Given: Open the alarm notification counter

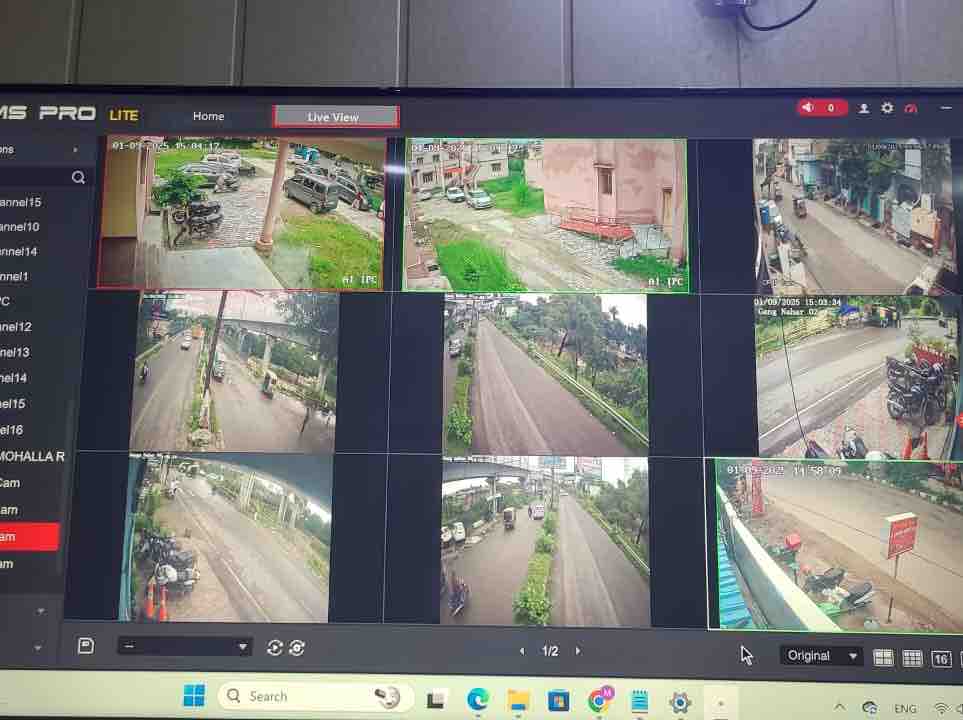Looking at the screenshot, I should (x=822, y=108).
